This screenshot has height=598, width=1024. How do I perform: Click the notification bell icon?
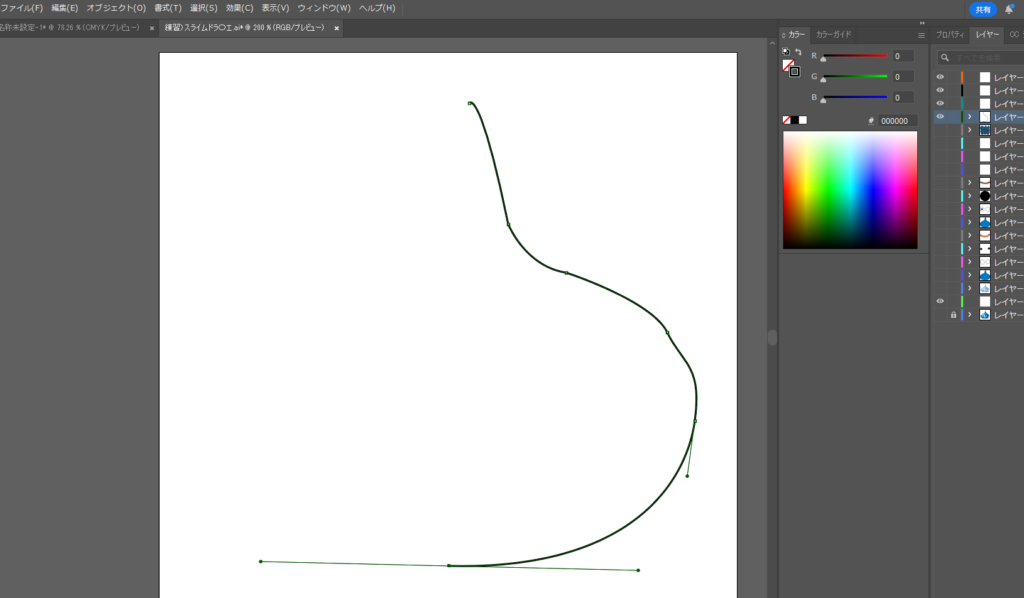pyautogui.click(x=1009, y=8)
